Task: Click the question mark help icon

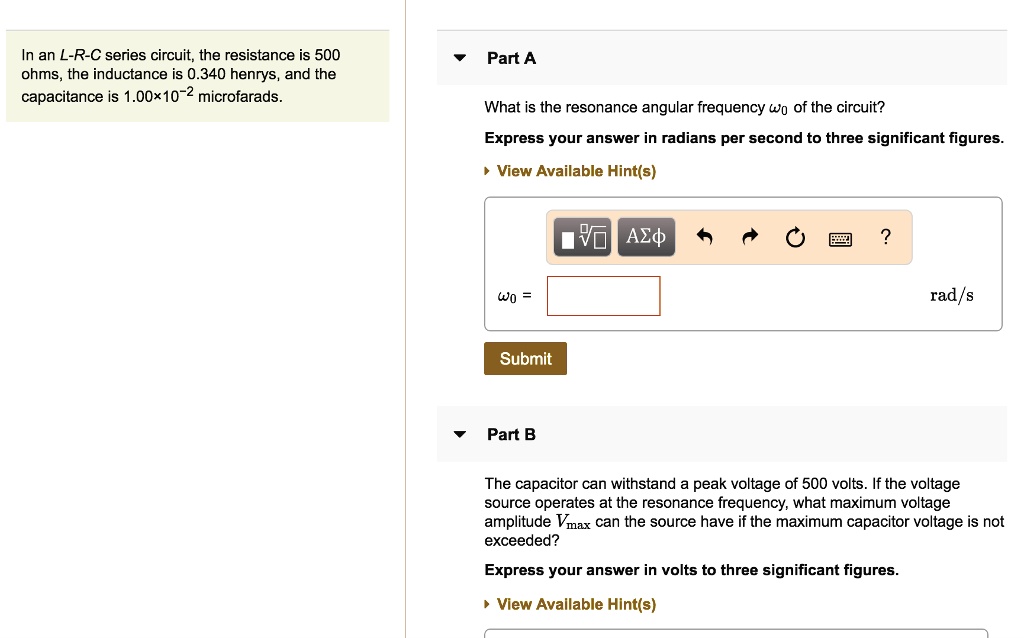Action: pos(885,237)
